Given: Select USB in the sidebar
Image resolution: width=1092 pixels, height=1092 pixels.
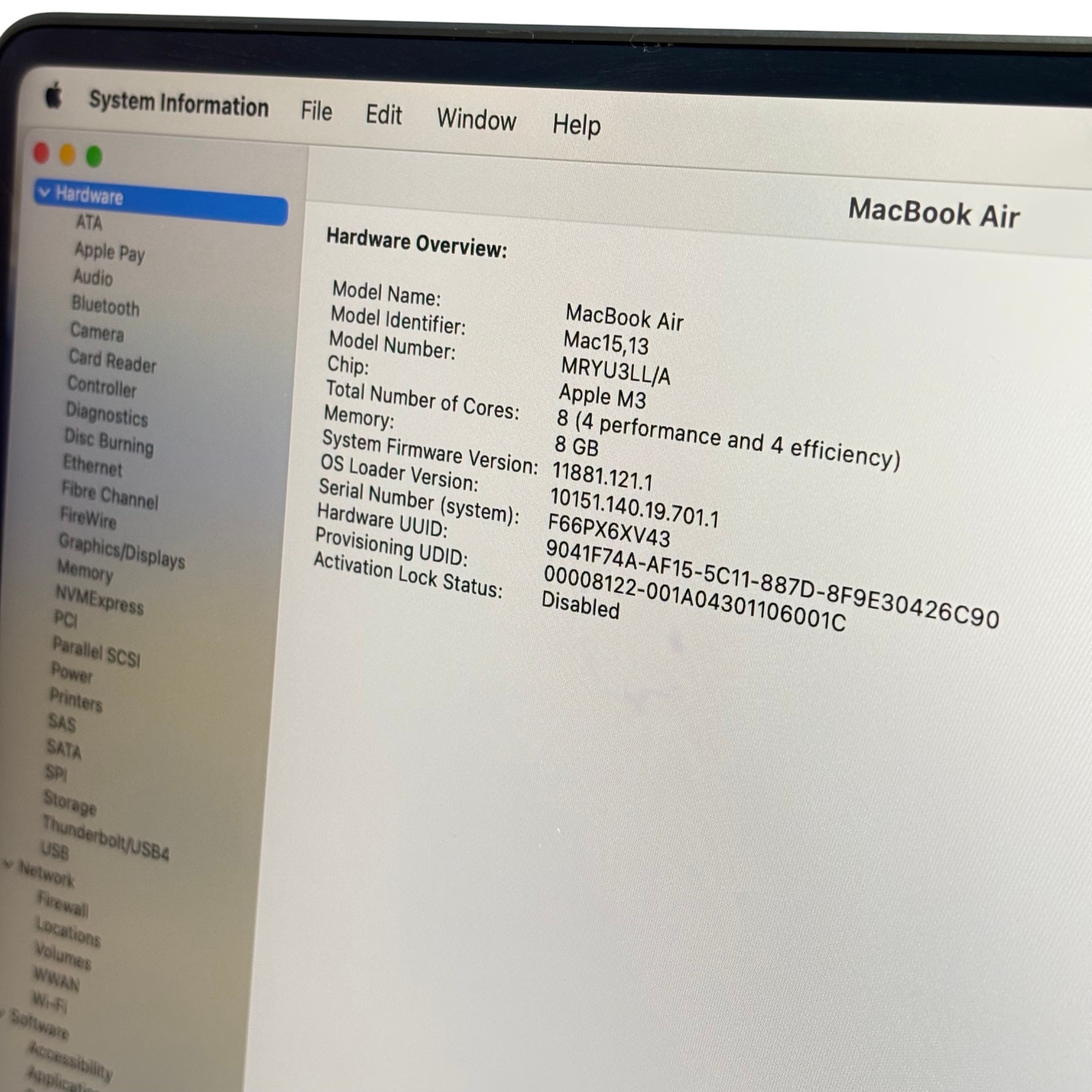Looking at the screenshot, I should click(x=55, y=850).
